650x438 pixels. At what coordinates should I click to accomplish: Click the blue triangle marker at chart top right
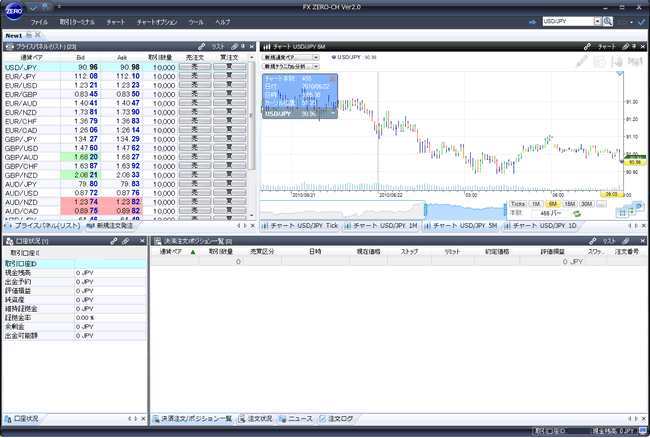[620, 74]
